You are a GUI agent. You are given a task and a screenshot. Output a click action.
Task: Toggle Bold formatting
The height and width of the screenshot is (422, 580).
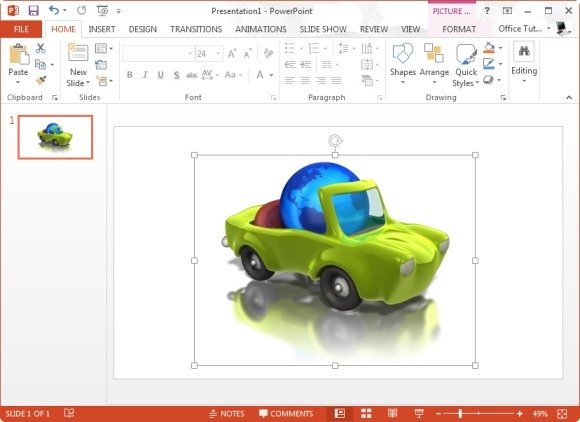point(129,75)
